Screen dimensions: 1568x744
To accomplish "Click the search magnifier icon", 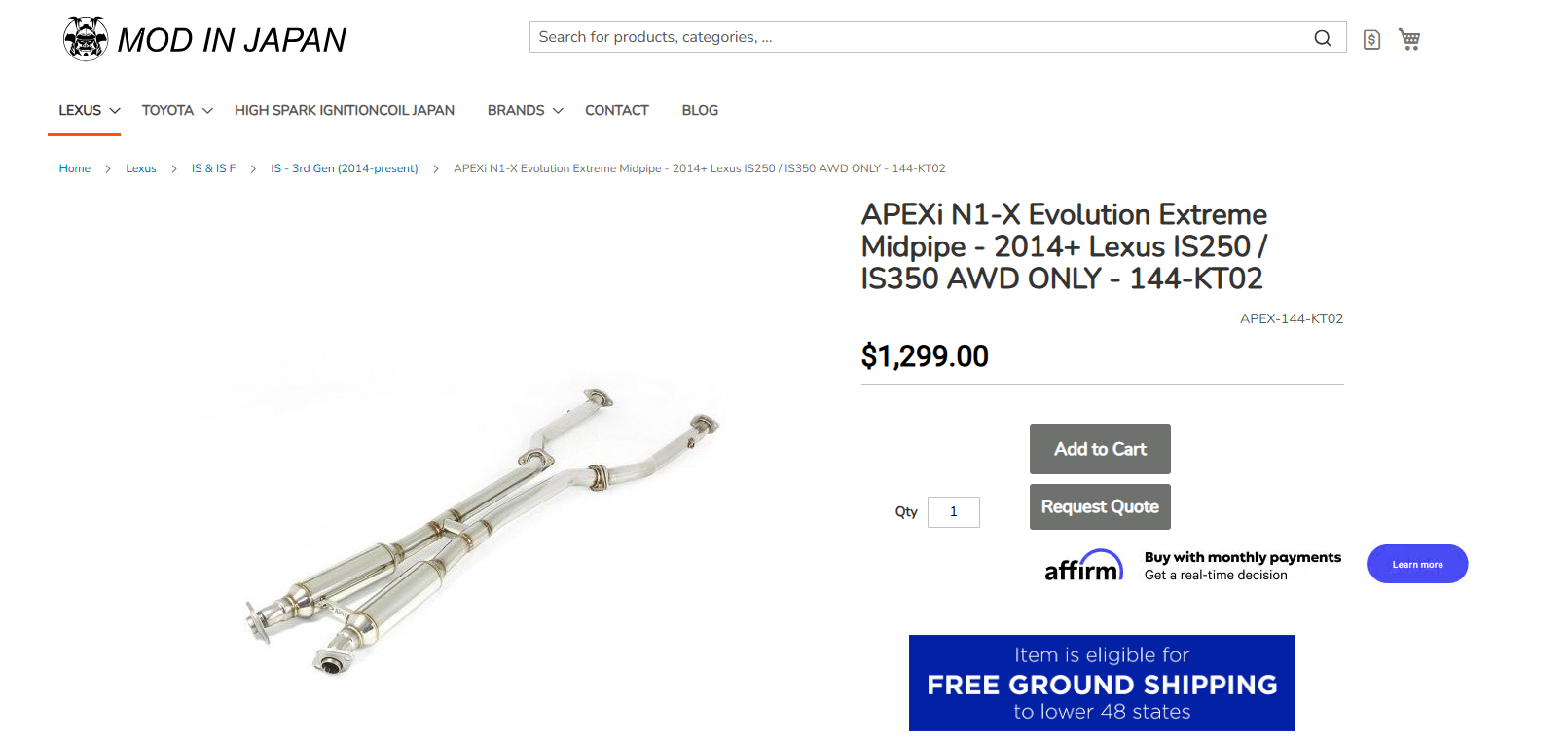I will [1322, 38].
